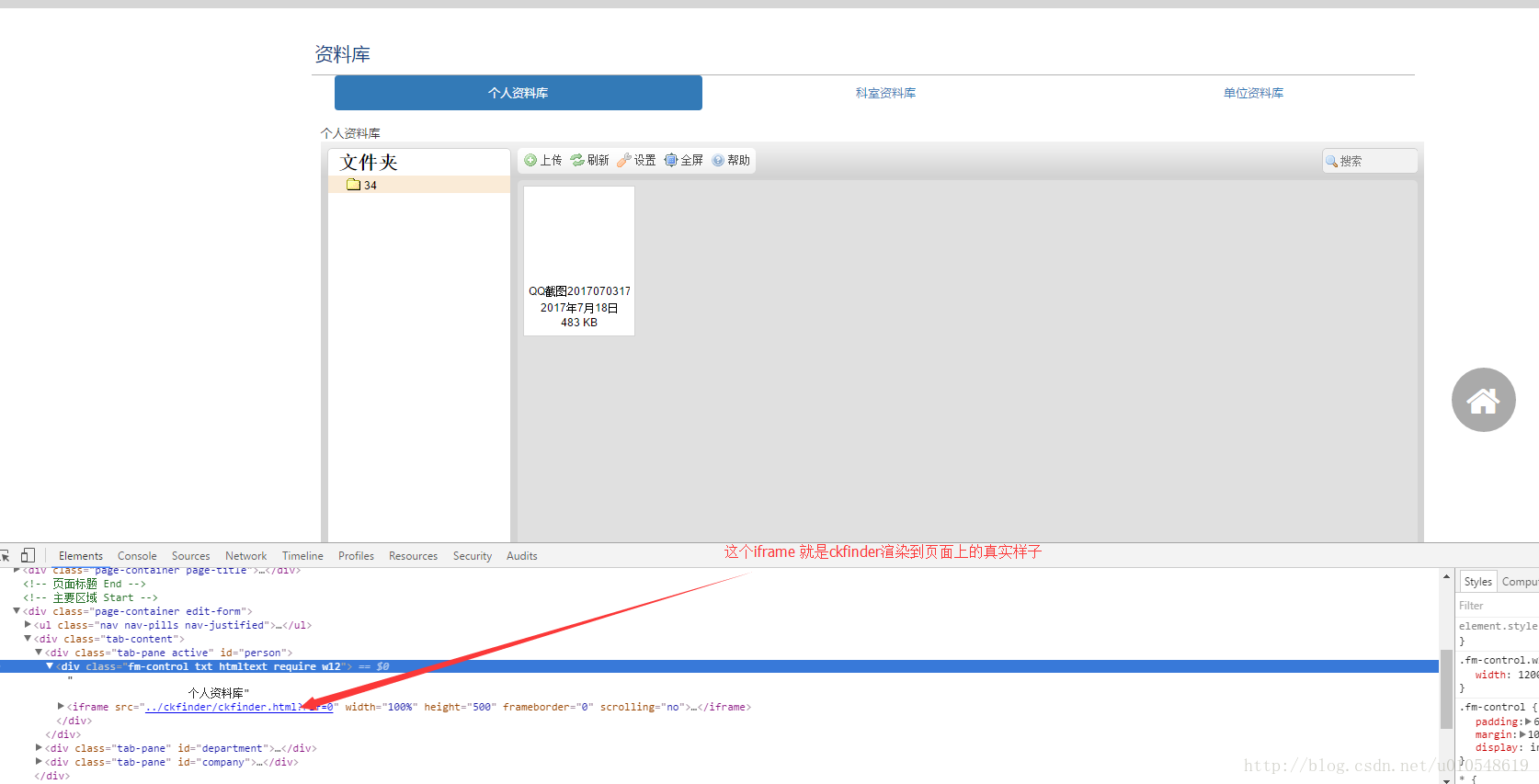
Task: Open the Elements tab in DevTools
Action: tap(81, 556)
